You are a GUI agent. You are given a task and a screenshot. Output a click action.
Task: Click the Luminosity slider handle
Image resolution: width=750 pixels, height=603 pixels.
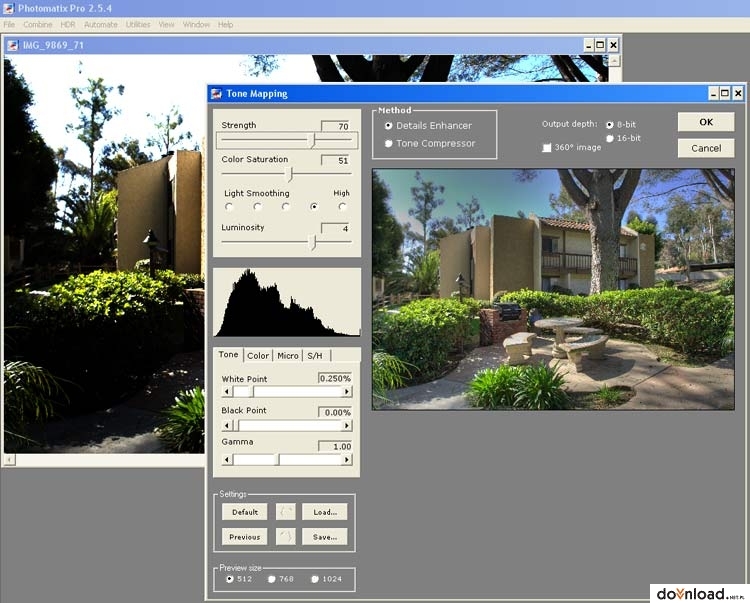click(312, 242)
